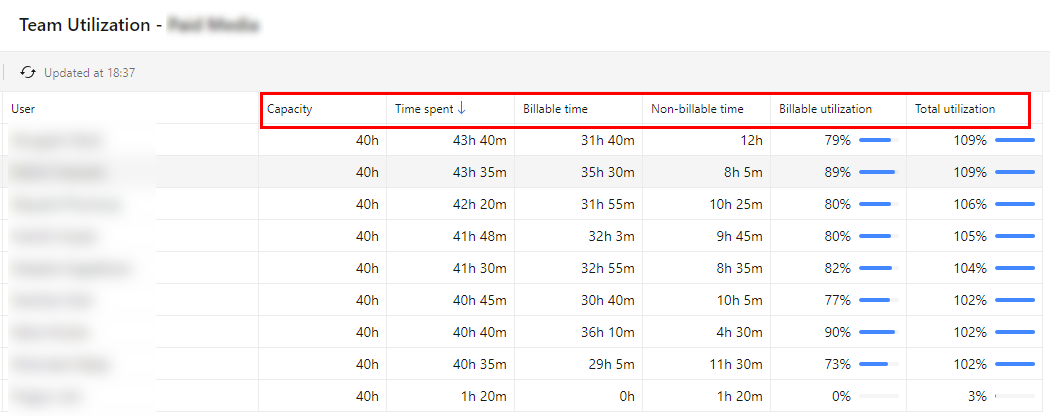Sort by the Billable time column header
This screenshot has width=1050, height=419.
pyautogui.click(x=555, y=109)
